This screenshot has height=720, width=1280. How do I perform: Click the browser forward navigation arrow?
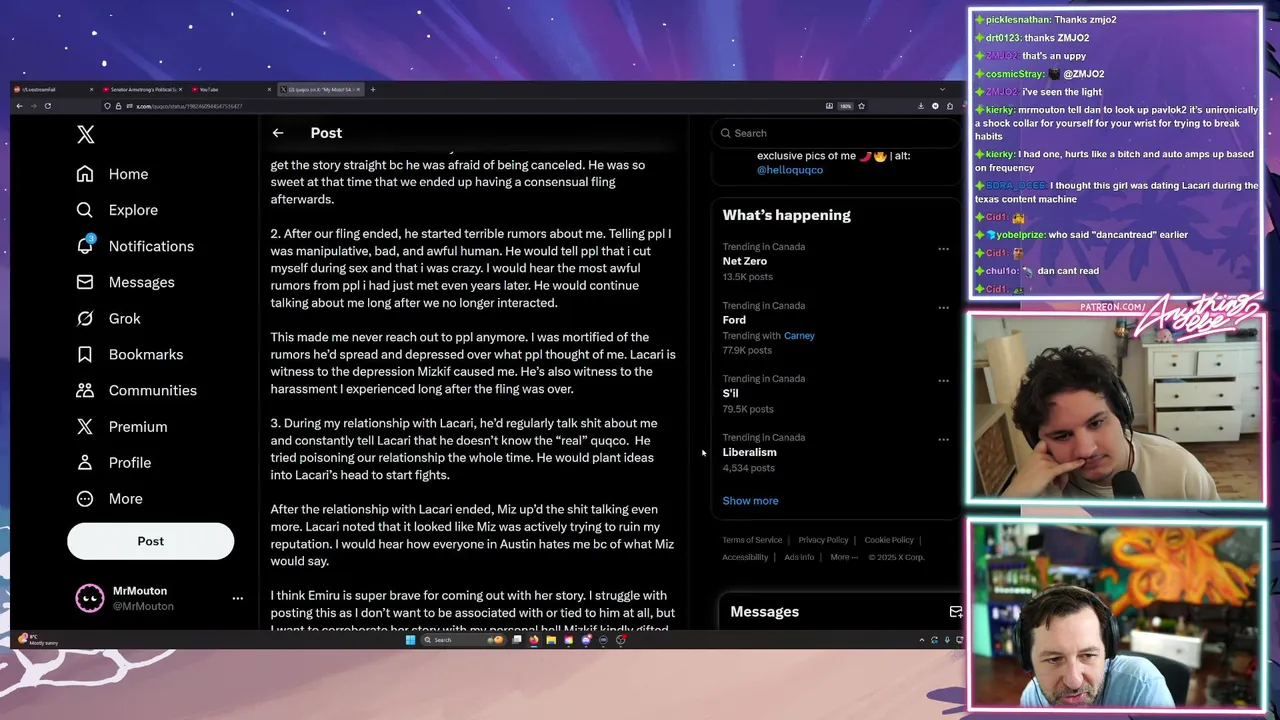33,106
